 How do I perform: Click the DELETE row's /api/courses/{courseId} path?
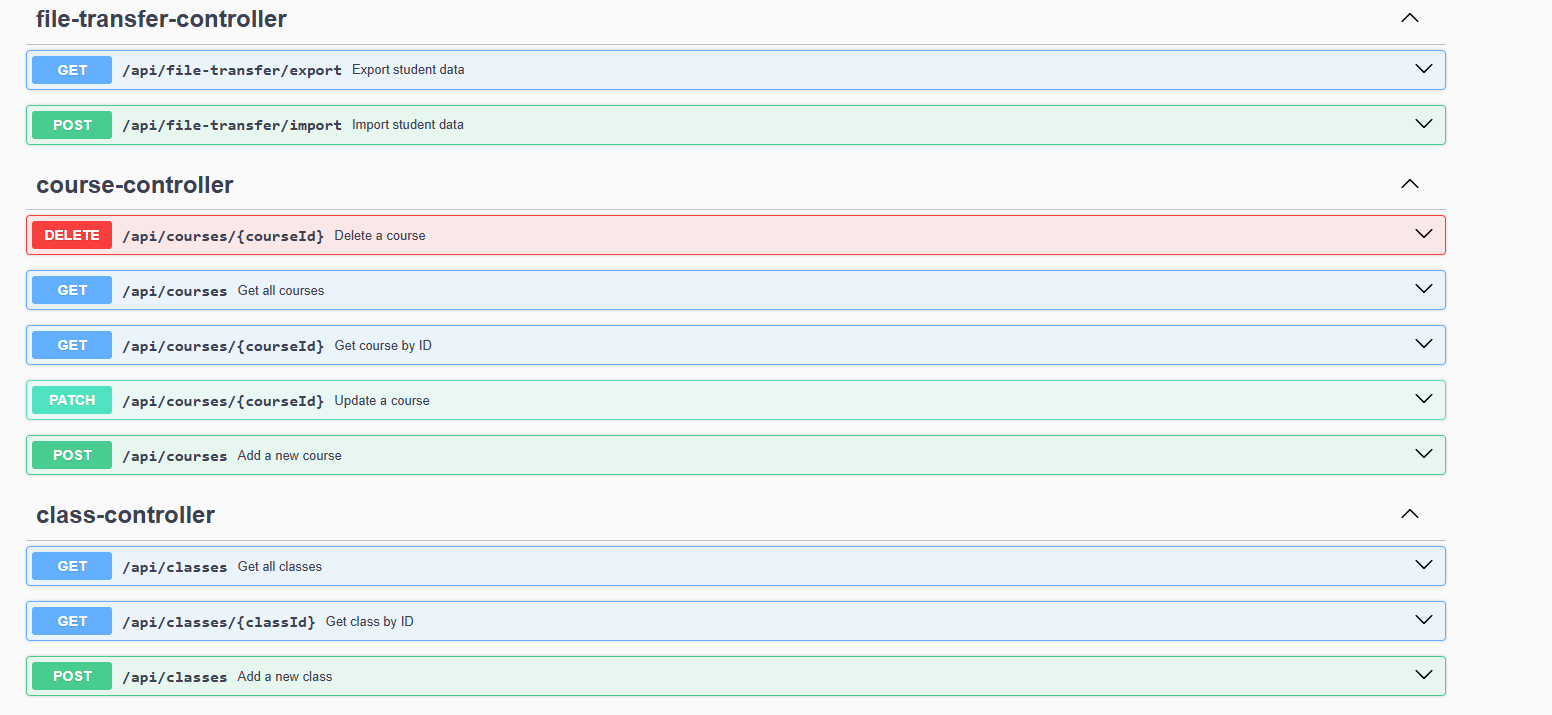(x=223, y=236)
